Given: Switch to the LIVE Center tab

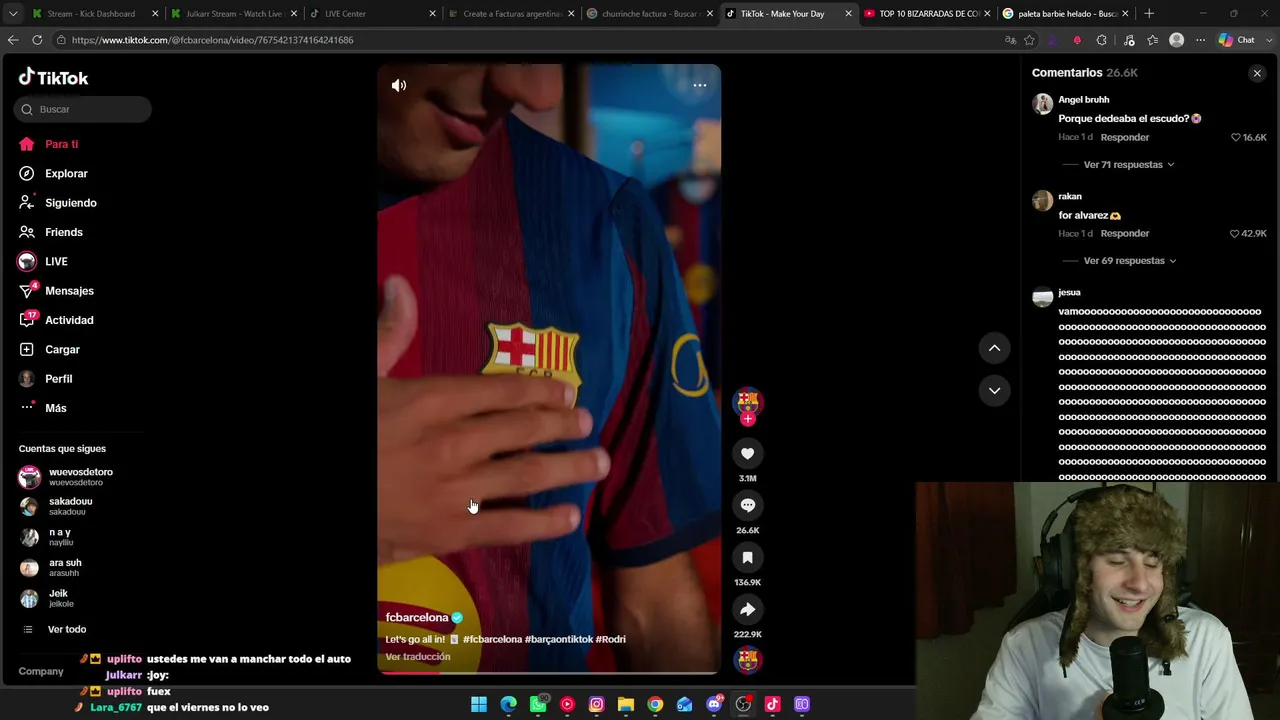Looking at the screenshot, I should pos(372,14).
